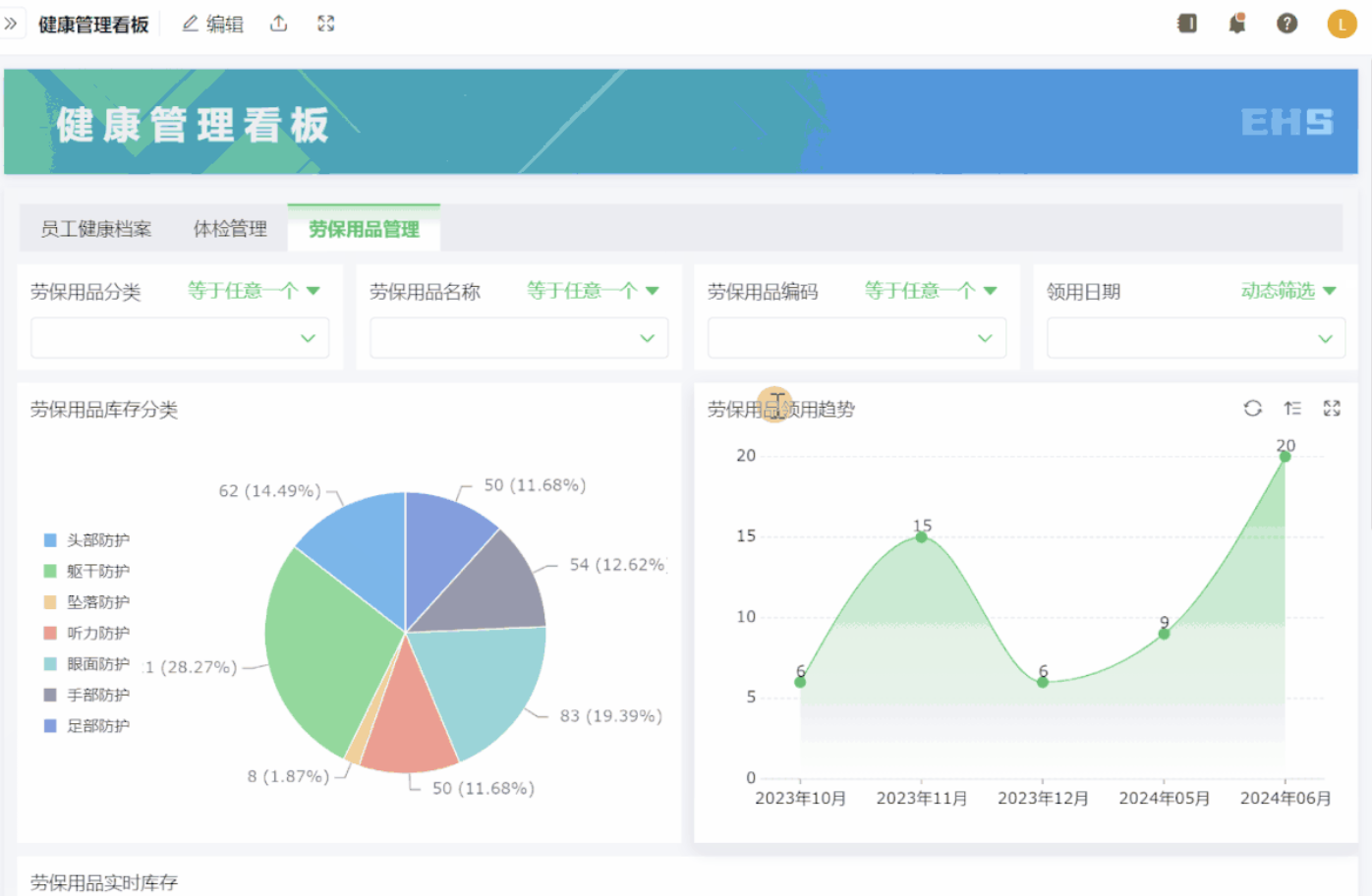Screen dimensions: 1372x896
Task: Expand the 领用日期 value select box
Action: [x=1196, y=338]
